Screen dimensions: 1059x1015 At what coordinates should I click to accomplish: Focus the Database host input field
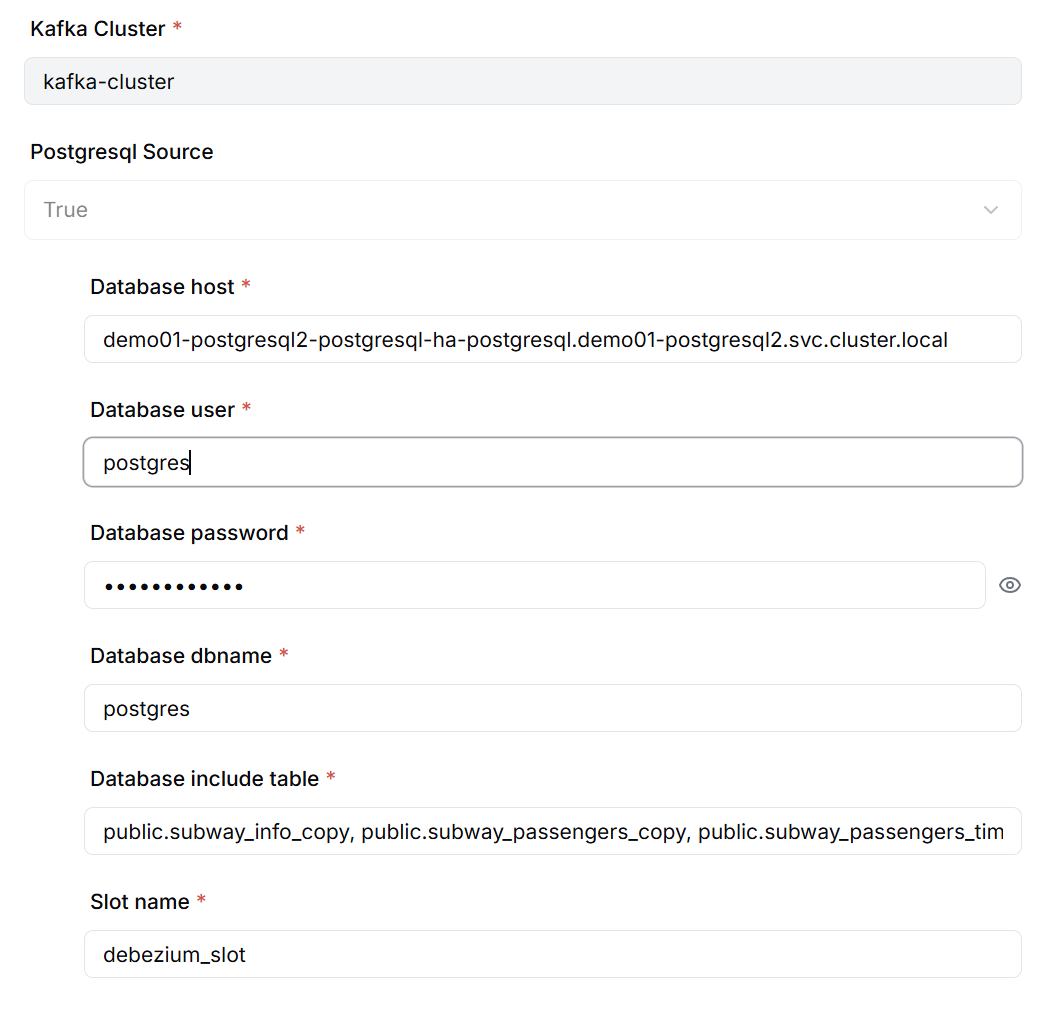552,340
